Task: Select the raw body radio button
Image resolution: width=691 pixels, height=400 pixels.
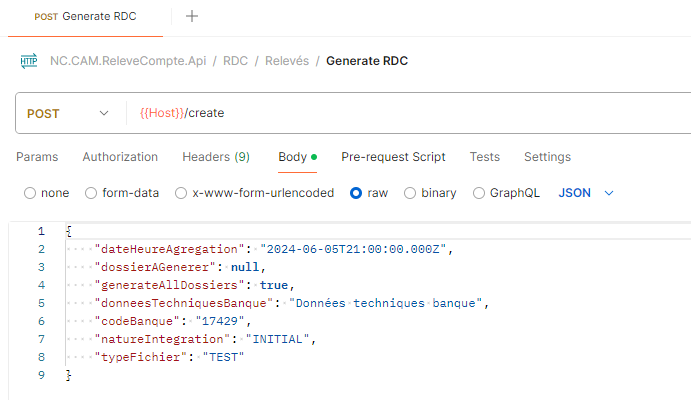Action: point(356,193)
